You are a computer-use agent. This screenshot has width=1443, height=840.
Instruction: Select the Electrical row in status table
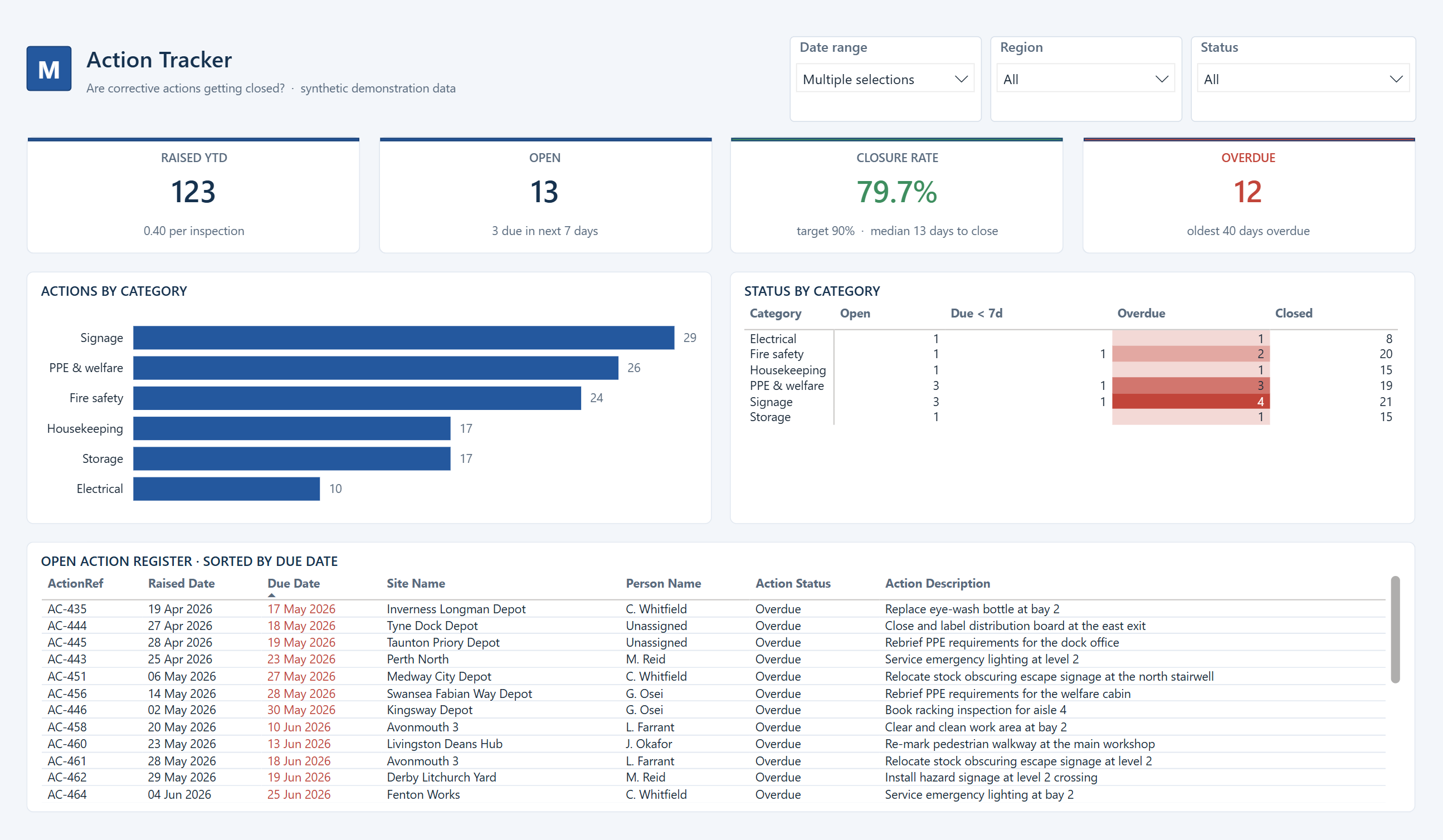click(x=1071, y=339)
